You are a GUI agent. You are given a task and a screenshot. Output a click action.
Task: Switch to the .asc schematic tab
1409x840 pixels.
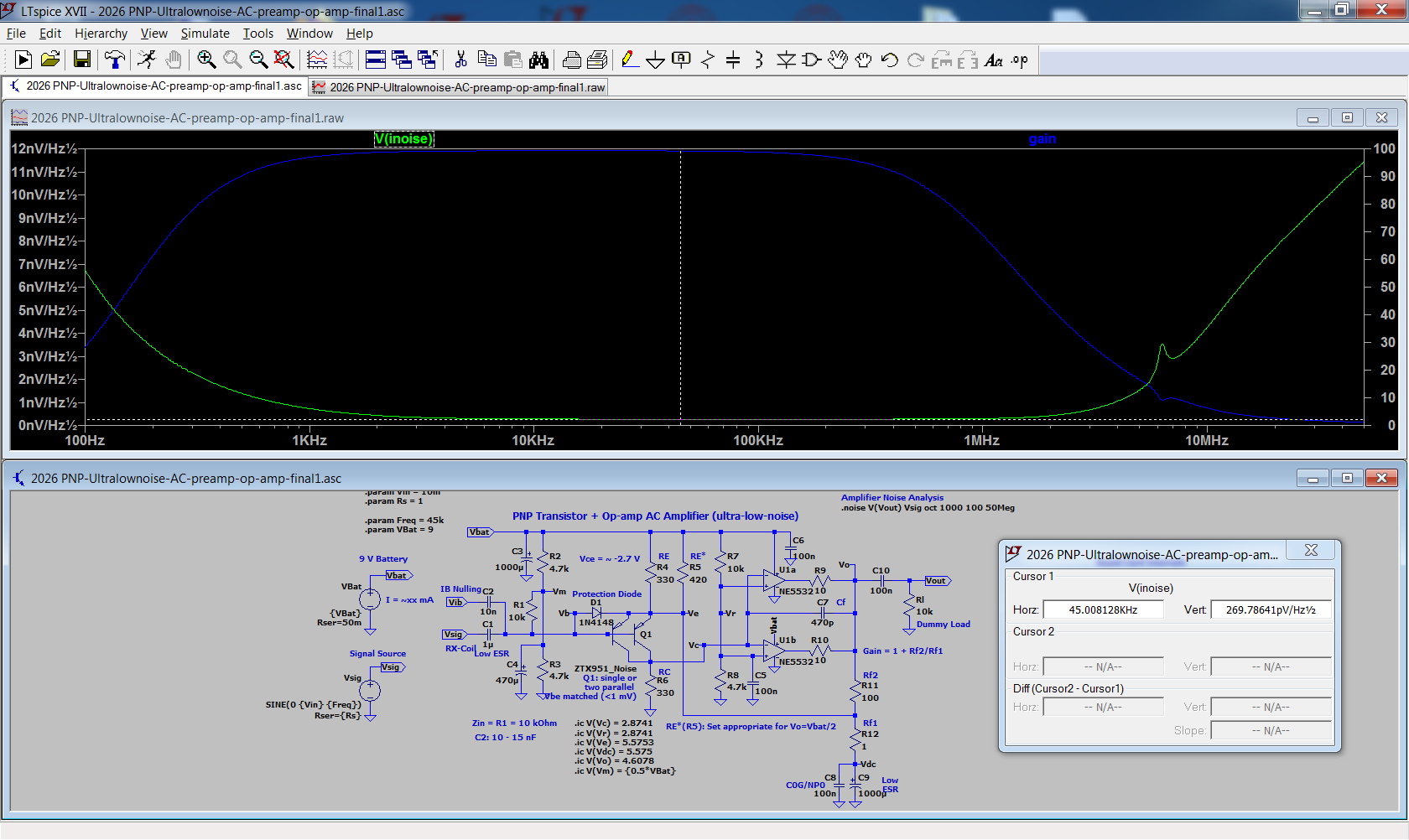(156, 86)
